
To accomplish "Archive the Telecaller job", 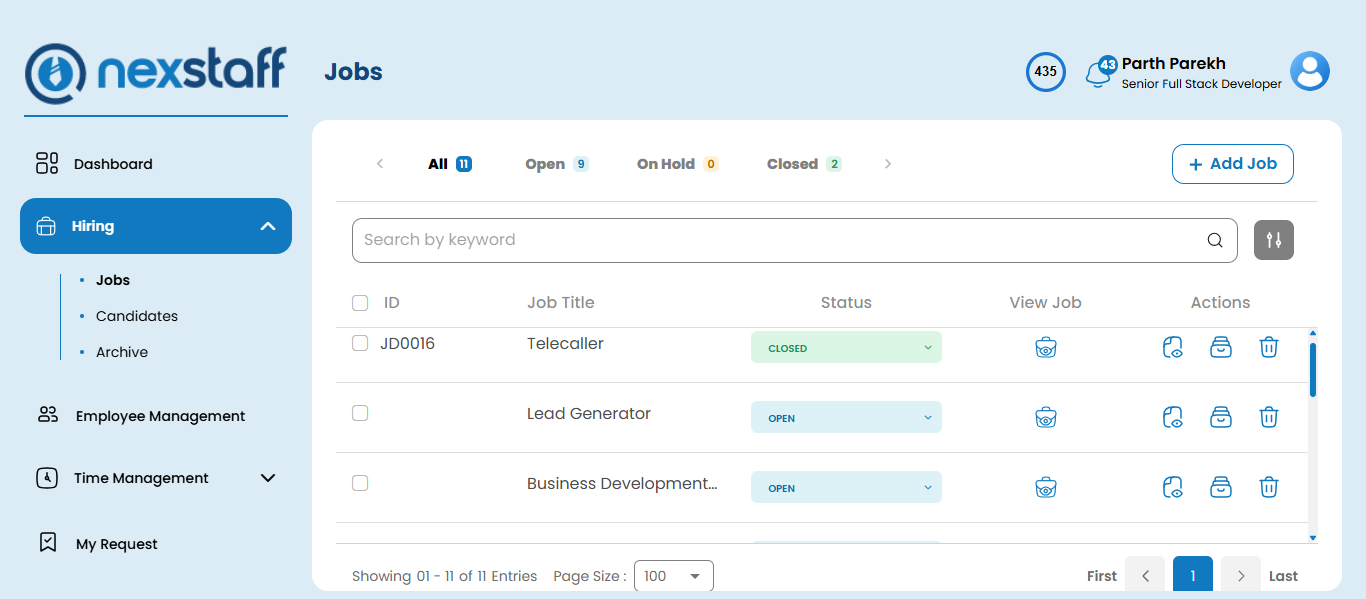I will (1221, 347).
